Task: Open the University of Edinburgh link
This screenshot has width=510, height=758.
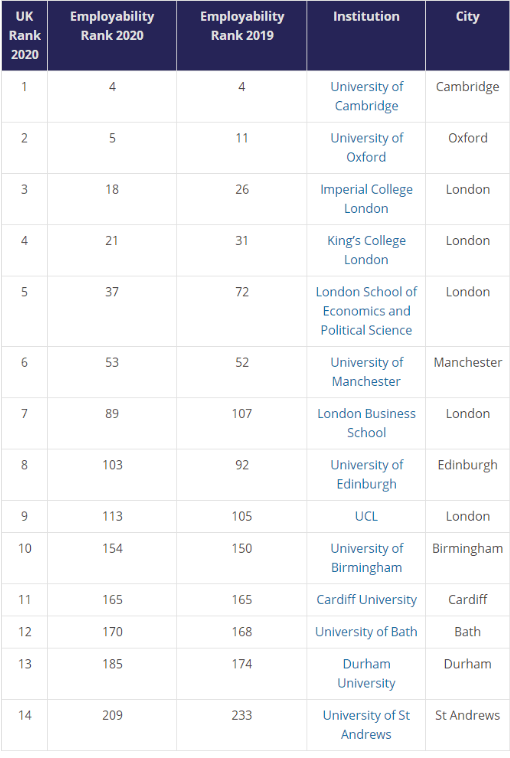Action: coord(366,474)
